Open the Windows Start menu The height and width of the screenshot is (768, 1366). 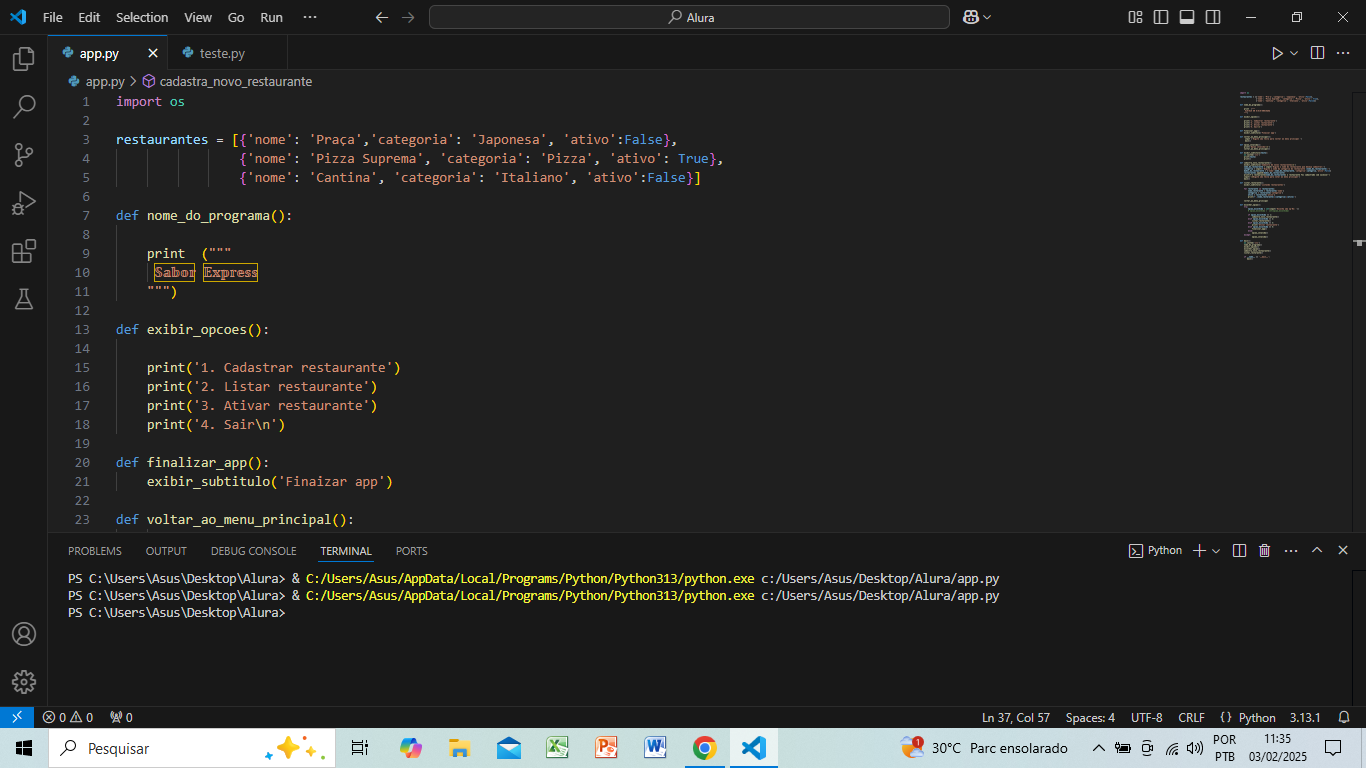24,748
